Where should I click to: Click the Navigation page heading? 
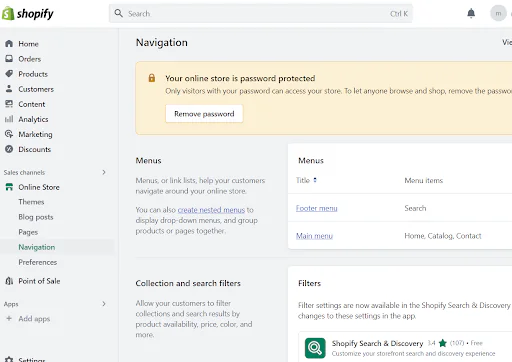(162, 42)
